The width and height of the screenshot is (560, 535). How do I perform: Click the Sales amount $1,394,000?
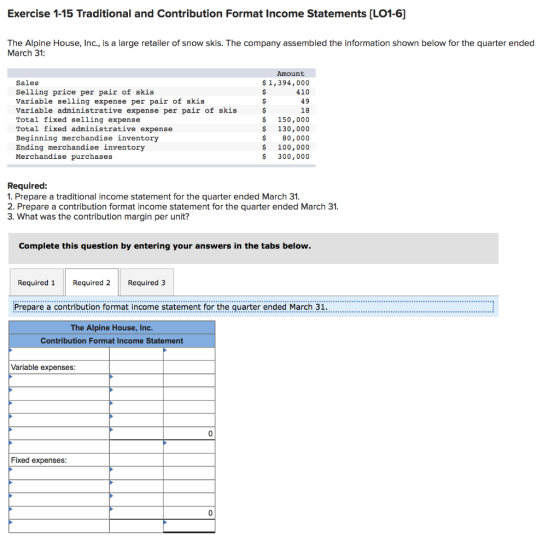click(286, 83)
